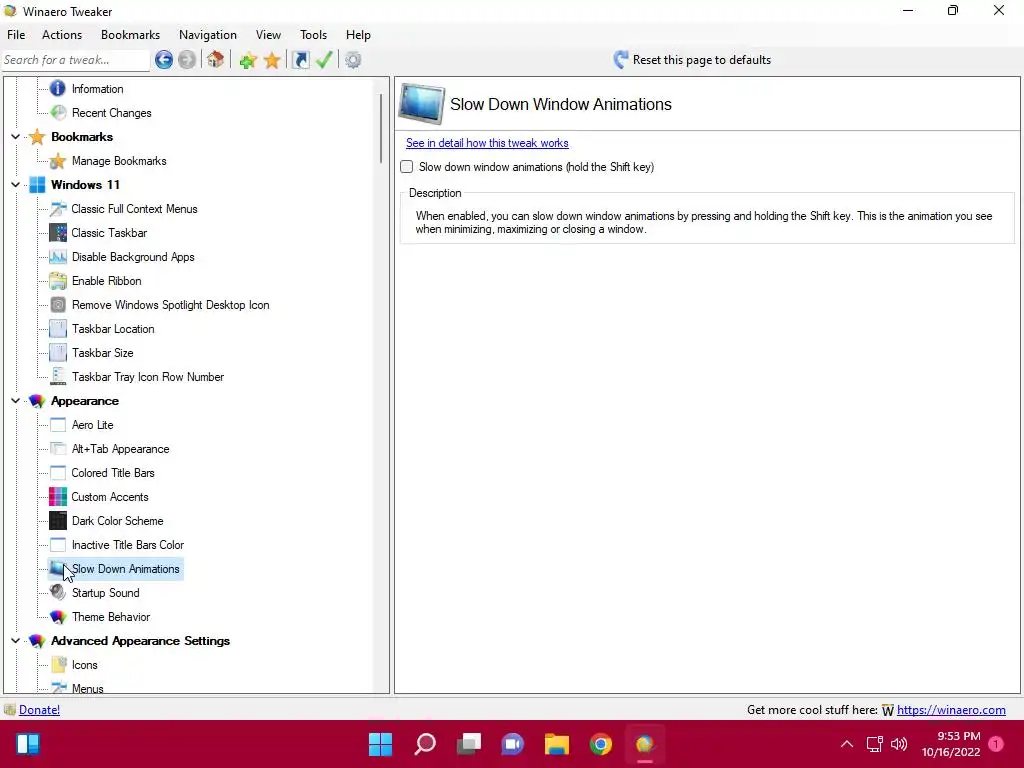Click the Information tree icon

(x=57, y=88)
